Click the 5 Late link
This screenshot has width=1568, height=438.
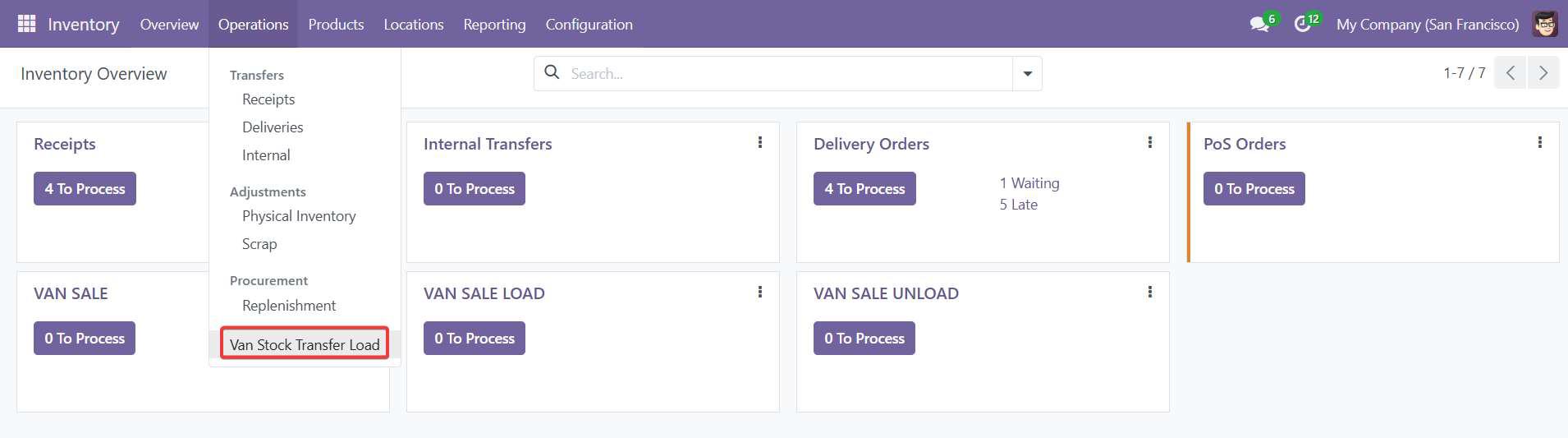click(1018, 205)
